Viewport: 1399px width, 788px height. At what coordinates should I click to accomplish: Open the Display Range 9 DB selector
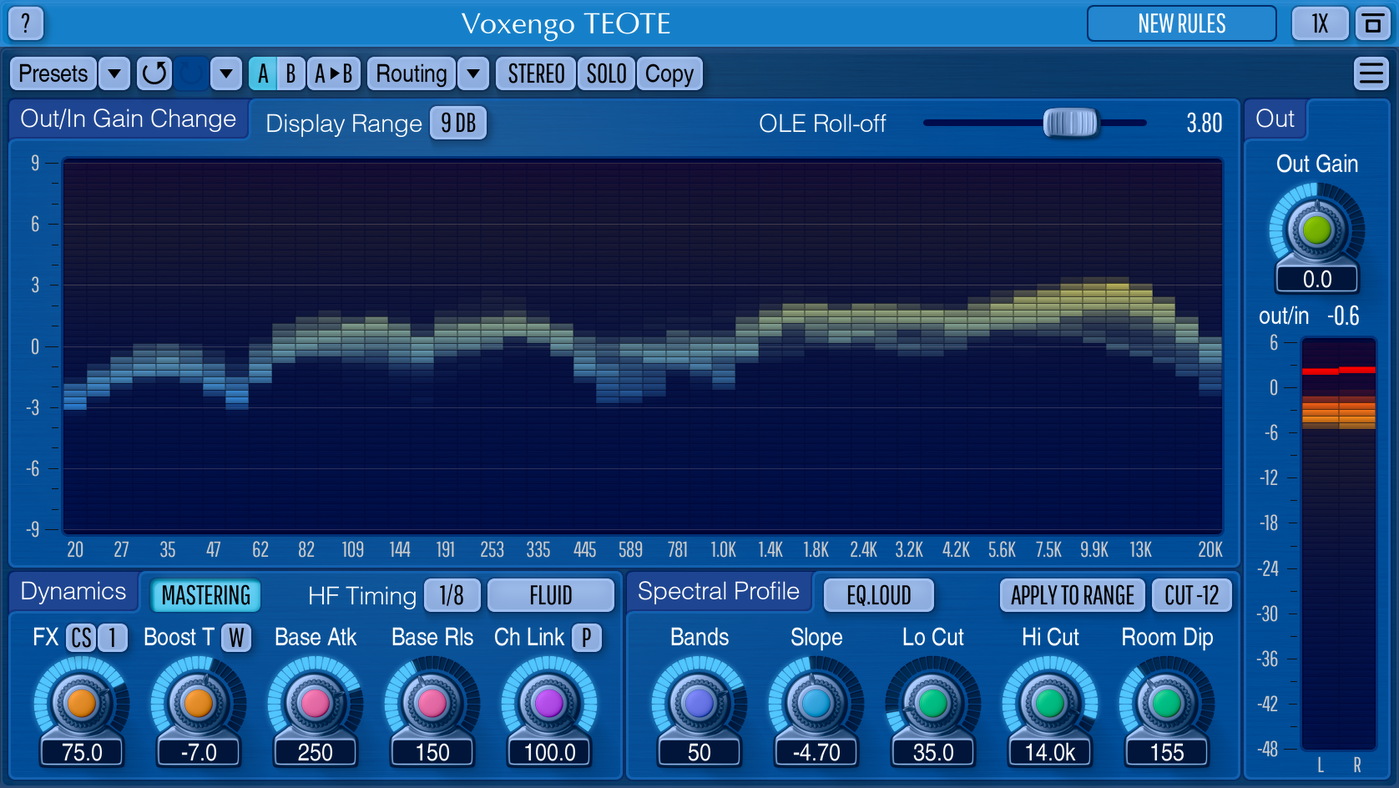coord(458,123)
